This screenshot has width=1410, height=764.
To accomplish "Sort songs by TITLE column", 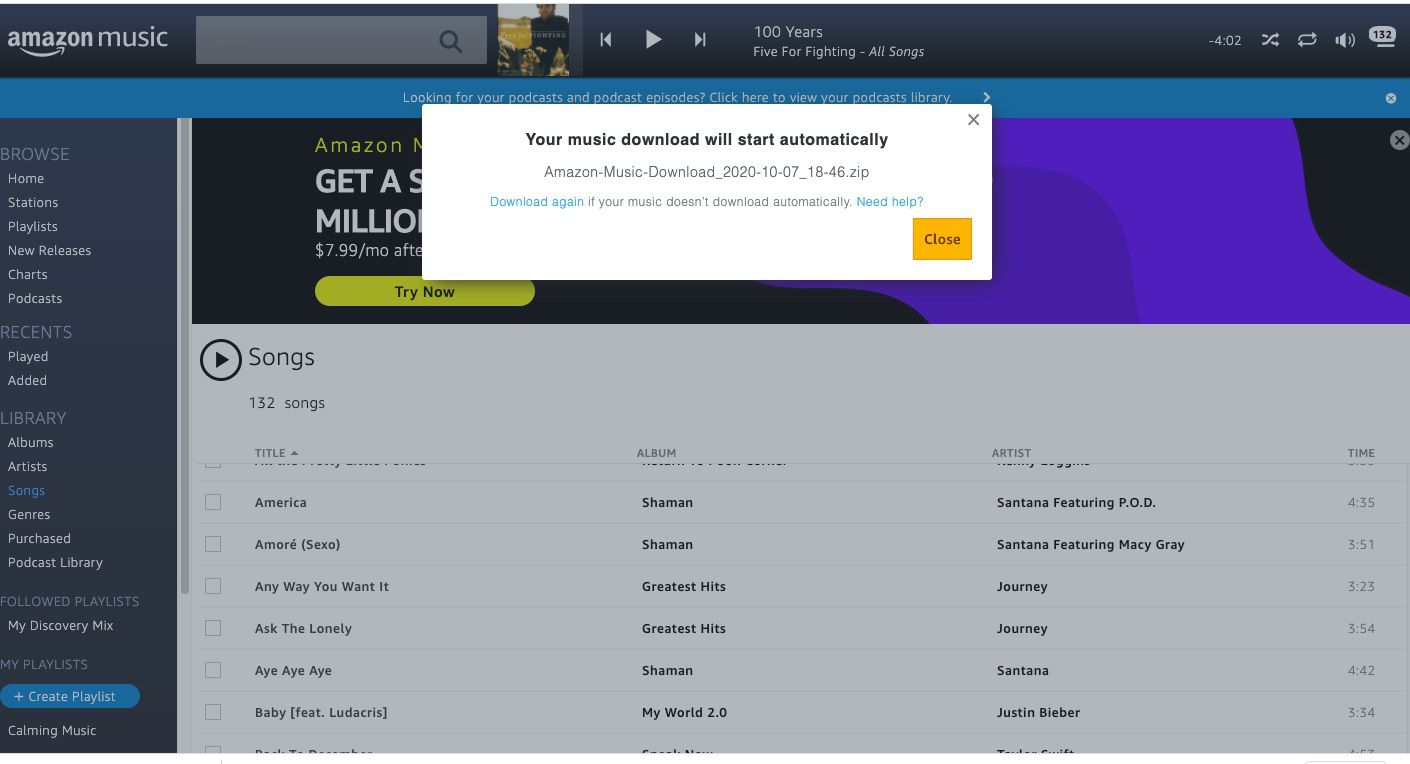I will pos(276,453).
